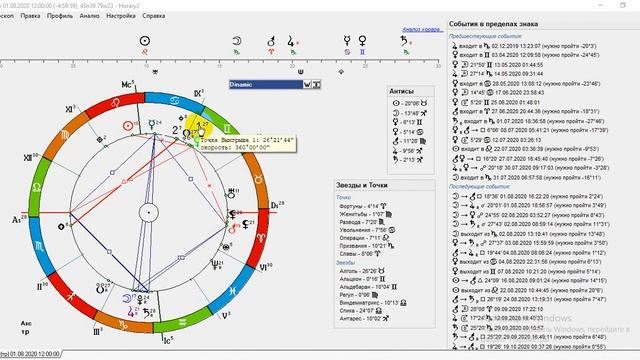Screen dimensions: 640x360
Task: Click the Saturn glyph above the degree ruler
Action: pos(404,41)
